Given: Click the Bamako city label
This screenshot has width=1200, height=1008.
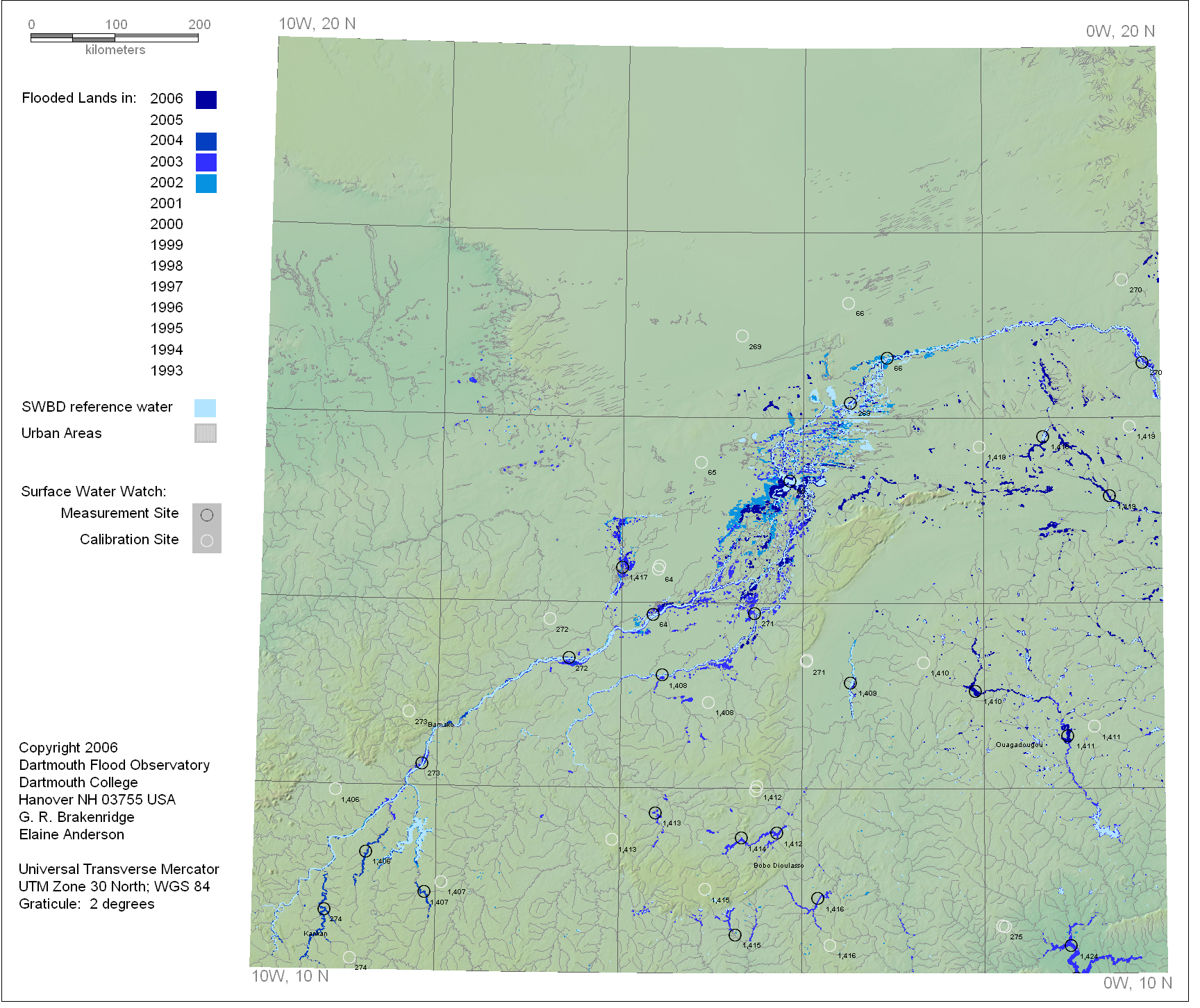Looking at the screenshot, I should pyautogui.click(x=440, y=724).
